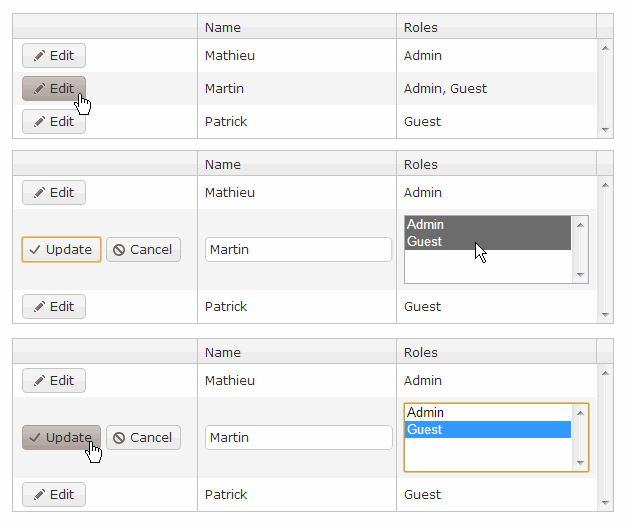Click top table's scrollbar down arrow

point(605,130)
